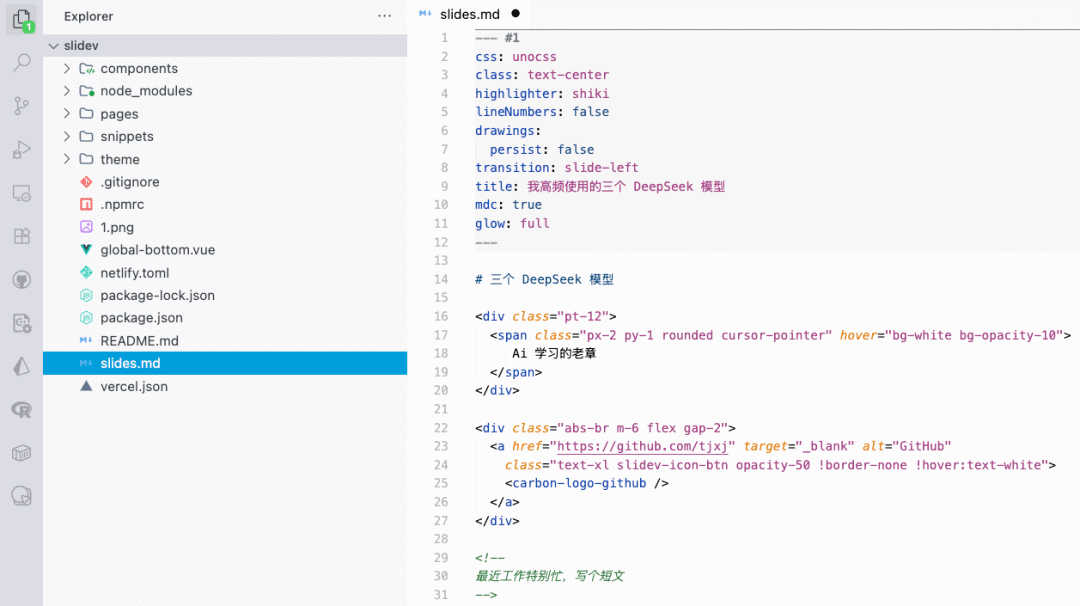
Task: Open the Explorer view in activity bar
Action: [22, 20]
